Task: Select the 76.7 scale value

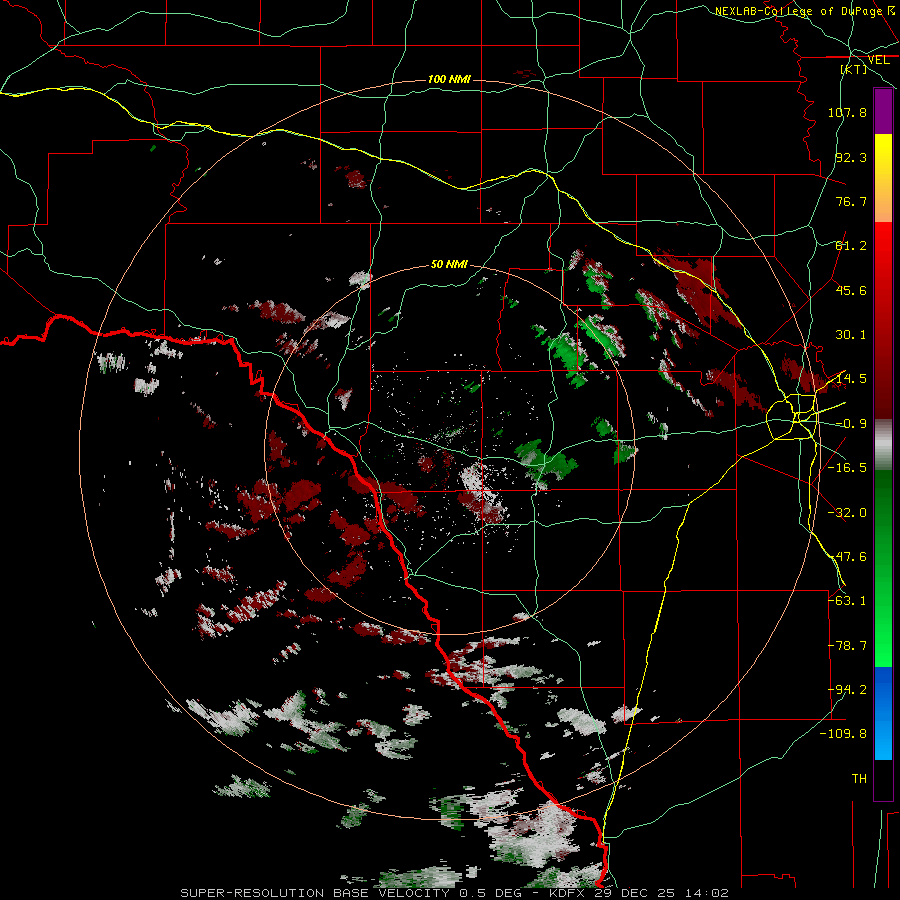Action: click(x=851, y=201)
